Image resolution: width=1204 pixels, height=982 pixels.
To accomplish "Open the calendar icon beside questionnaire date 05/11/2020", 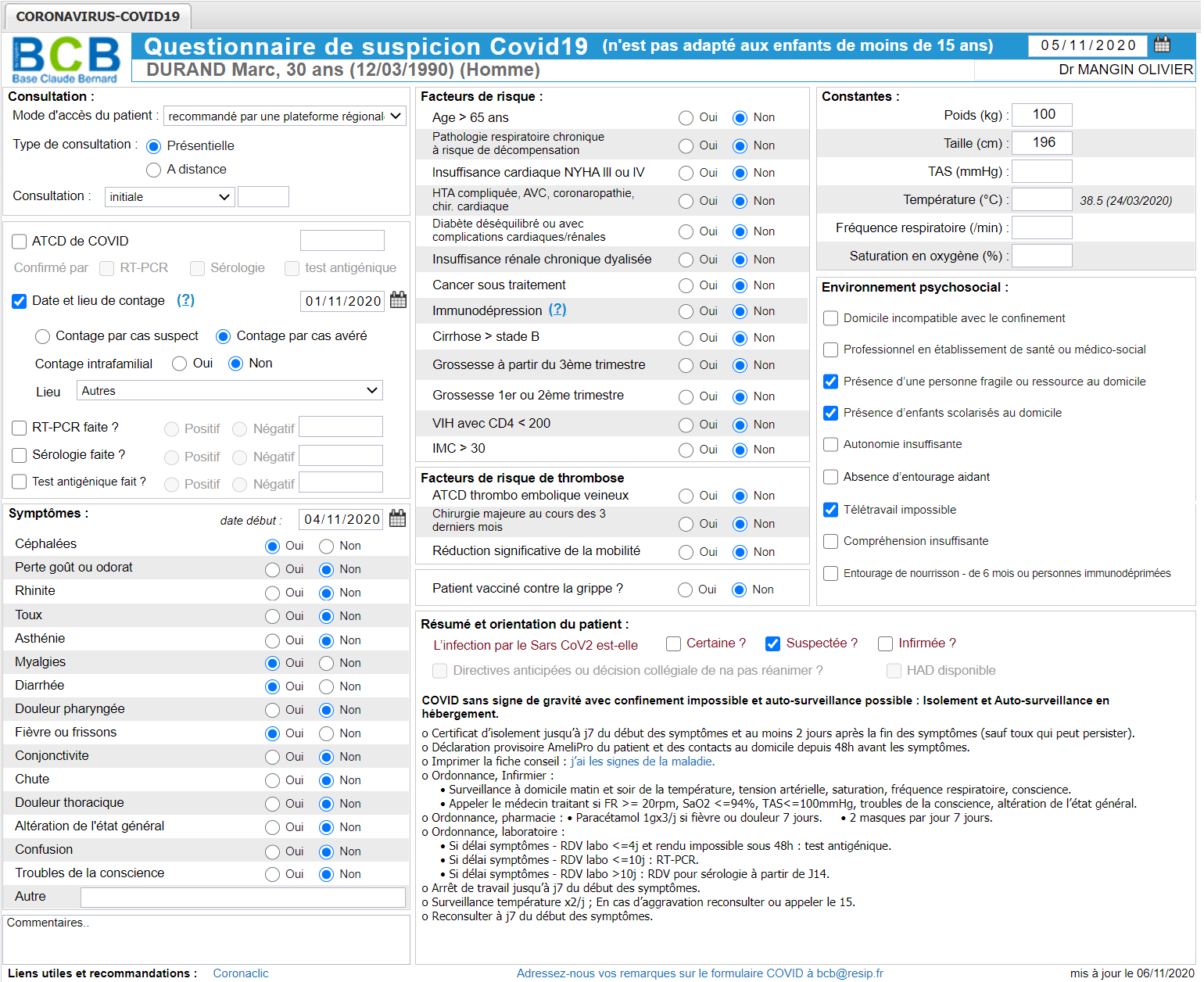I will pos(1163,45).
